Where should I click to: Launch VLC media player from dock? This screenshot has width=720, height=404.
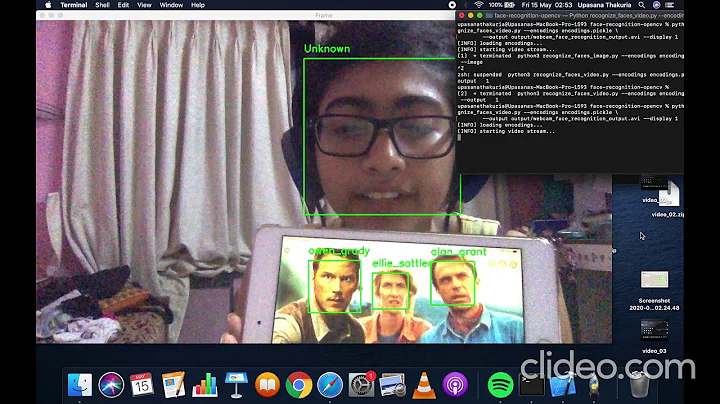[424, 385]
